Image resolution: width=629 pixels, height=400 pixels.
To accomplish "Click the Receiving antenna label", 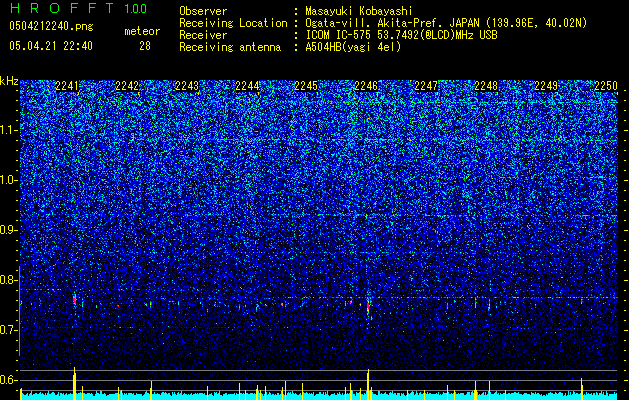I will point(230,47).
